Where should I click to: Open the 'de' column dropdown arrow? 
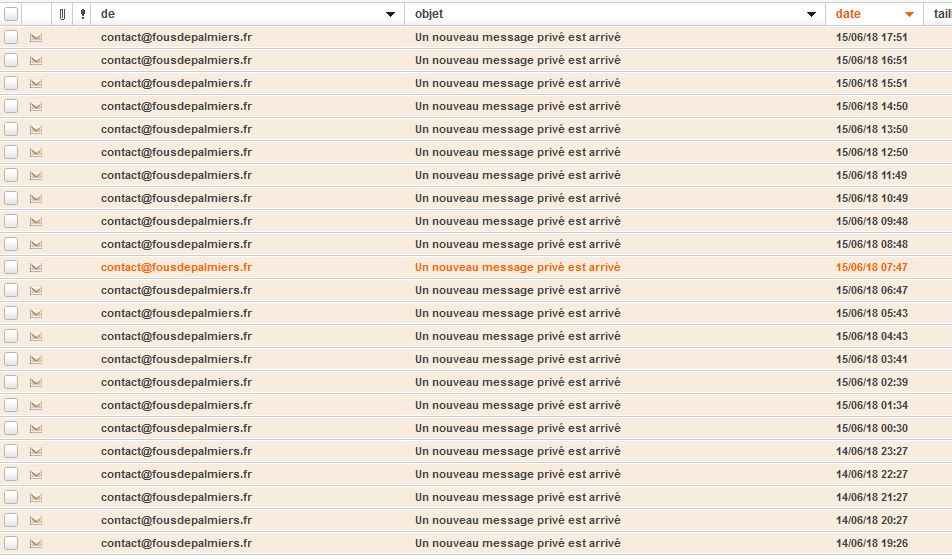(390, 15)
